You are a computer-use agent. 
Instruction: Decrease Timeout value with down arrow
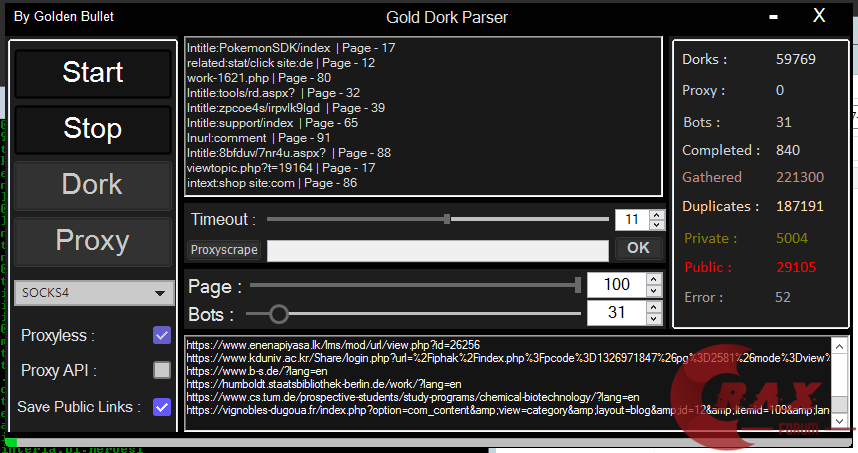coord(656,225)
